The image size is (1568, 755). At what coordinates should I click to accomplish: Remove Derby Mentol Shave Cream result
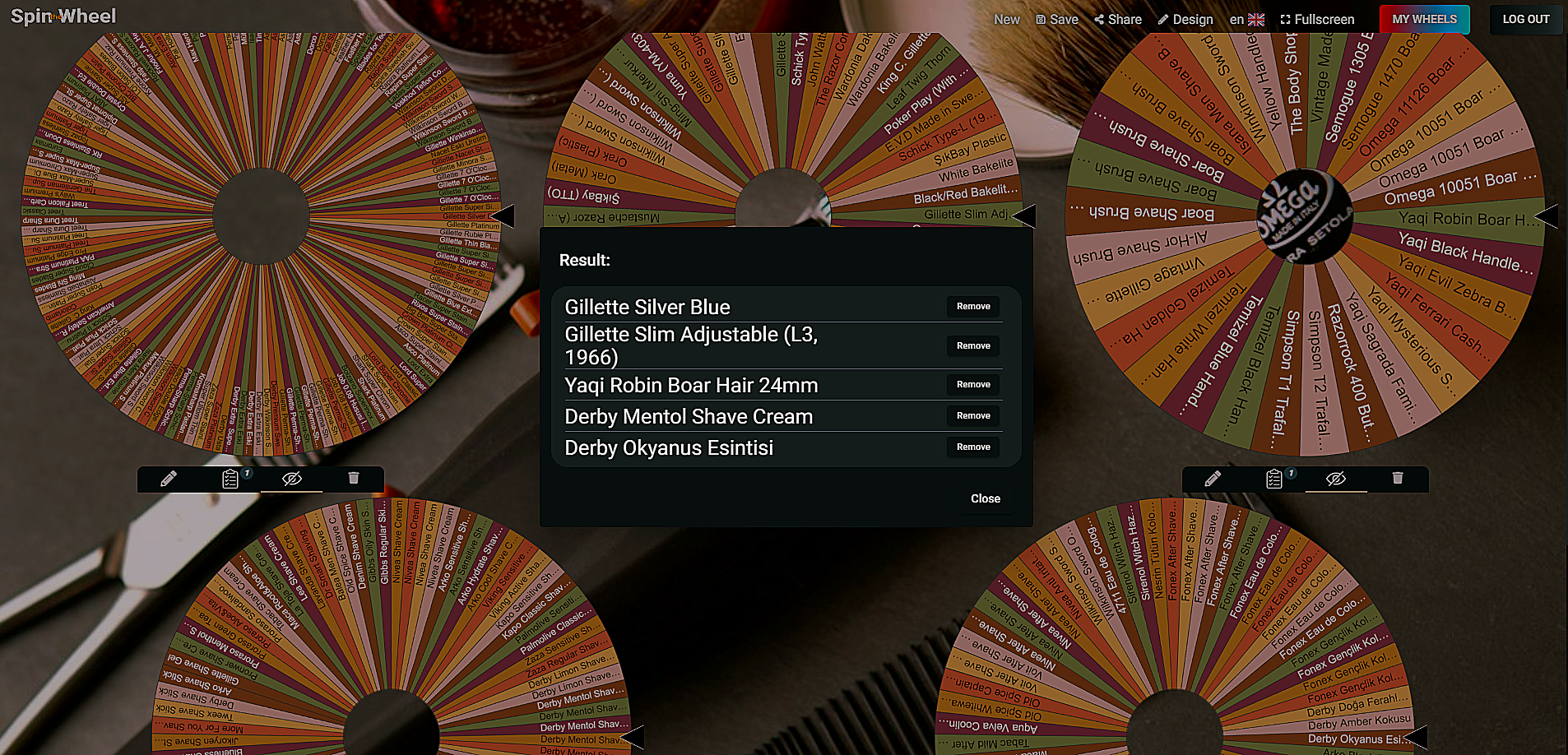(973, 415)
